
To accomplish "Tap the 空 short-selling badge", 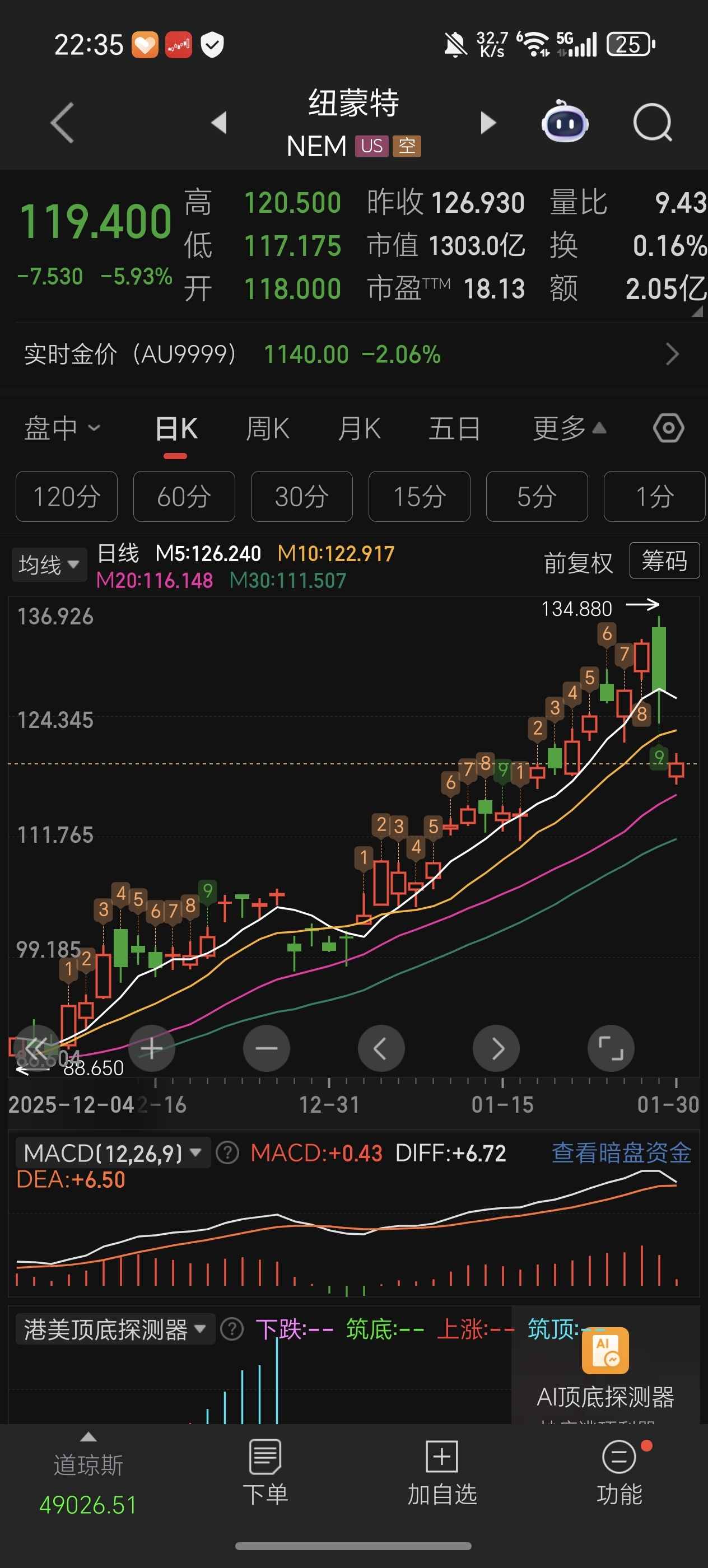I will pyautogui.click(x=407, y=146).
